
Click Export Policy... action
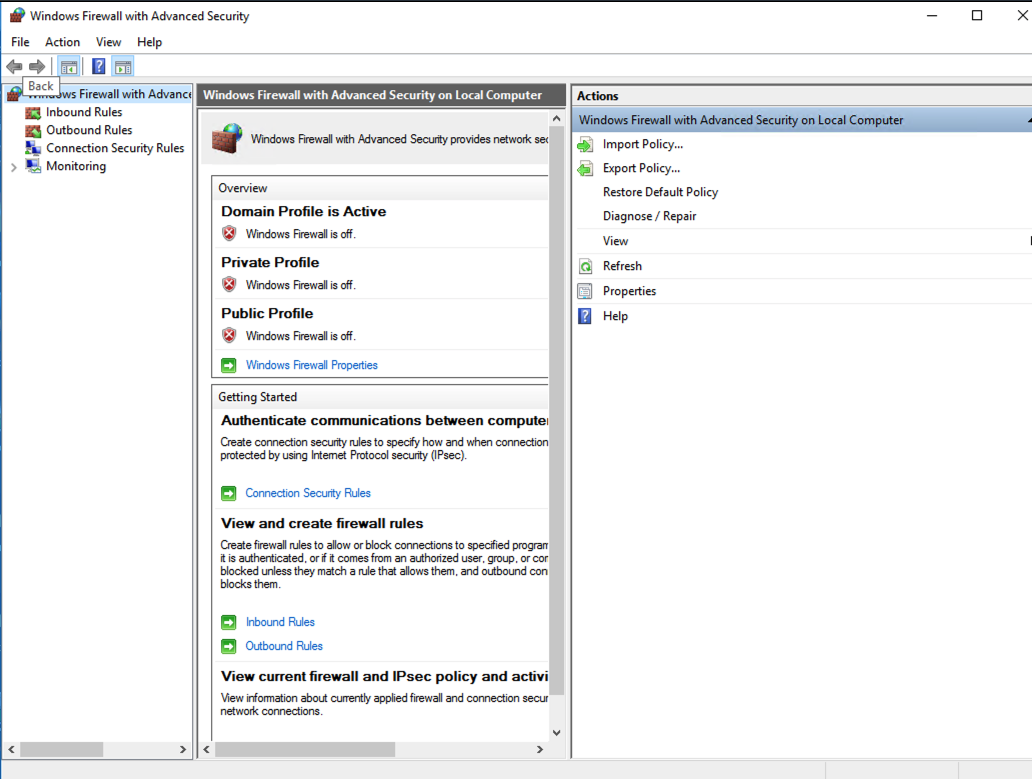641,168
